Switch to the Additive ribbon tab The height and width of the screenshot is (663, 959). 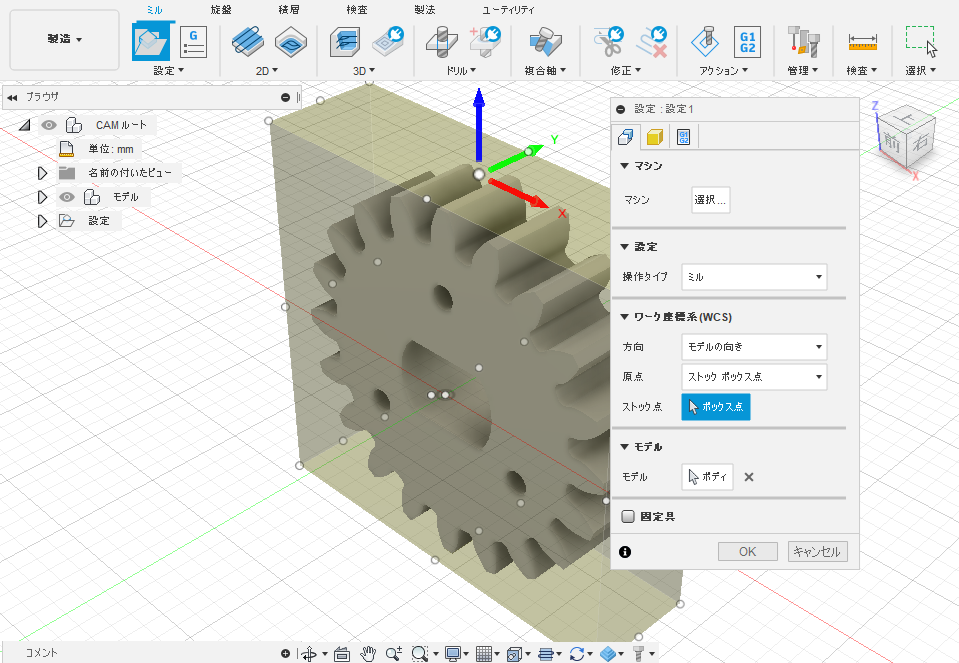tap(289, 10)
